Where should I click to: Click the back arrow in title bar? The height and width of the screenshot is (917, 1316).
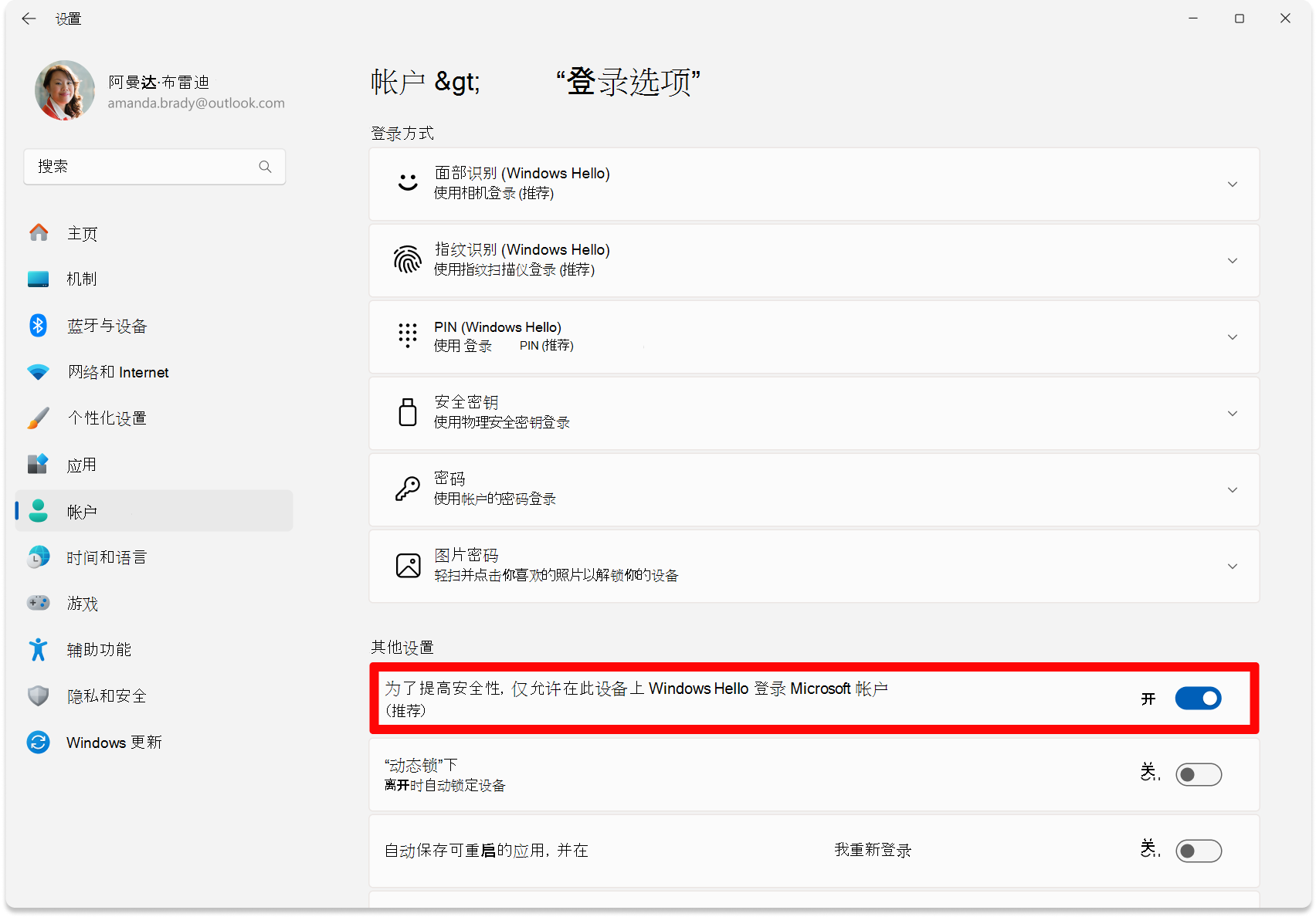point(29,19)
